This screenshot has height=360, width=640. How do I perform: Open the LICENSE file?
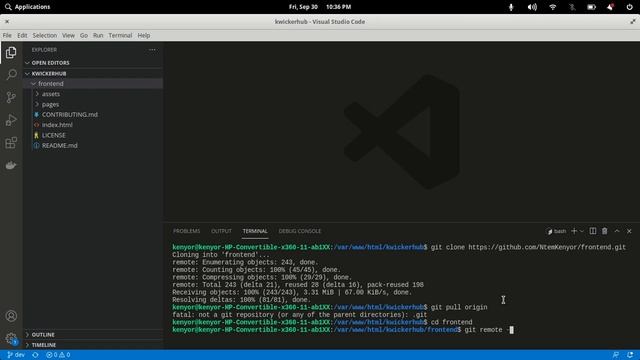point(93,135)
